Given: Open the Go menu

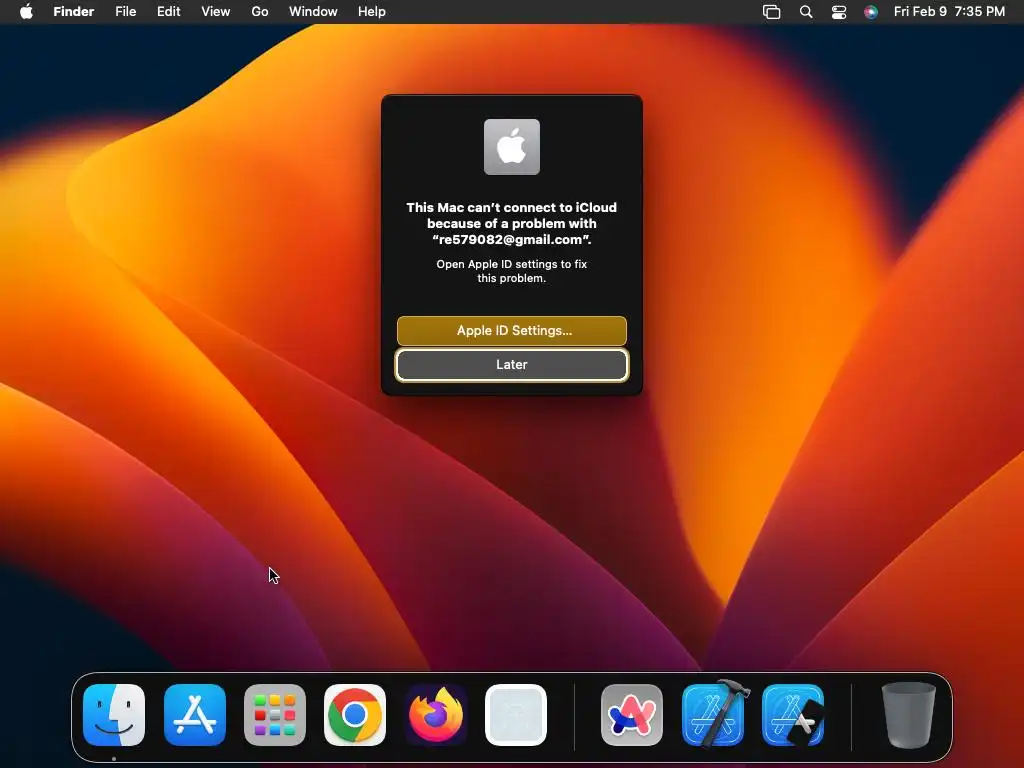Looking at the screenshot, I should click(x=260, y=12).
